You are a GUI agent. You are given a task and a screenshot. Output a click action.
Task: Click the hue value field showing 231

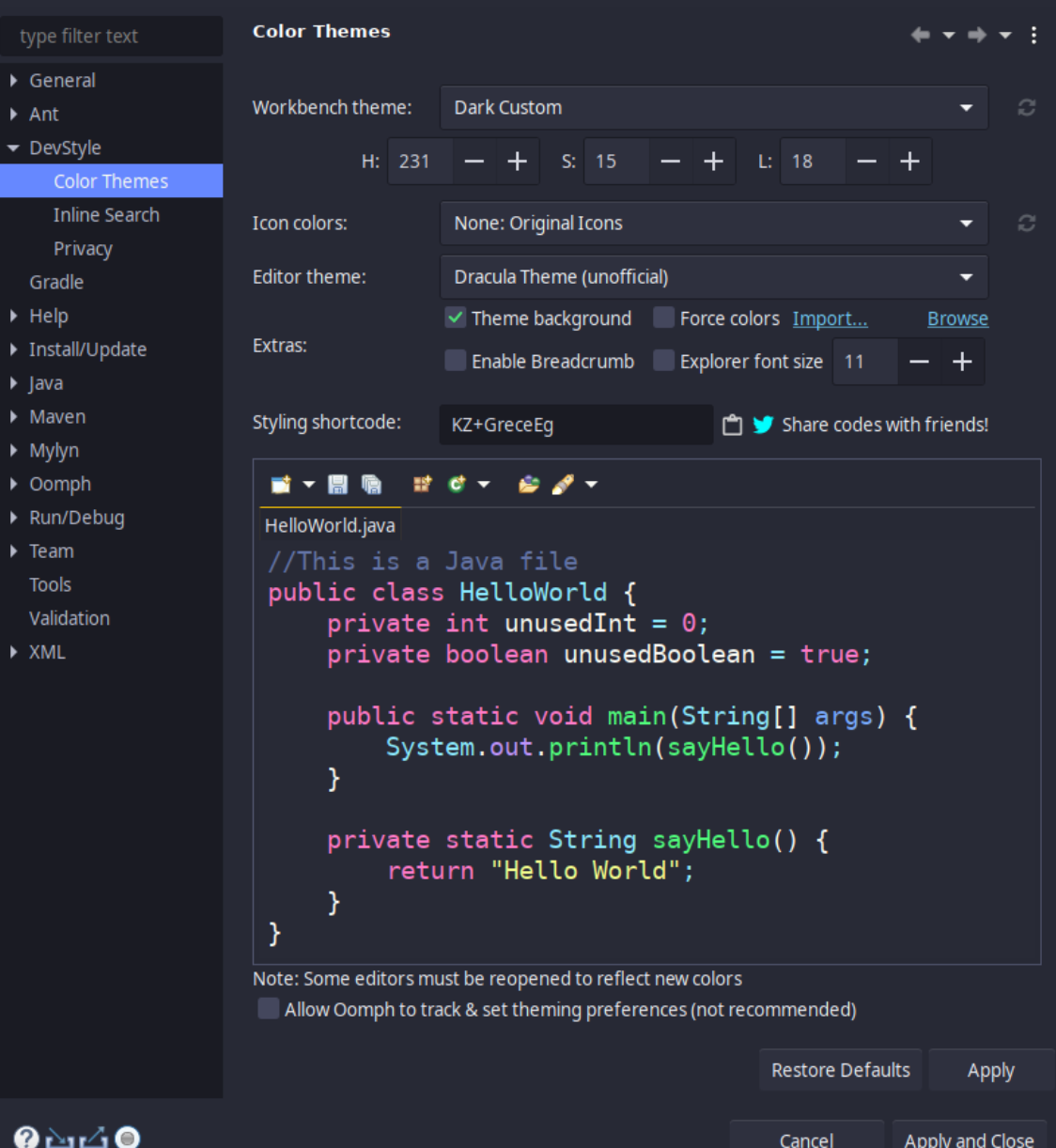coord(420,162)
